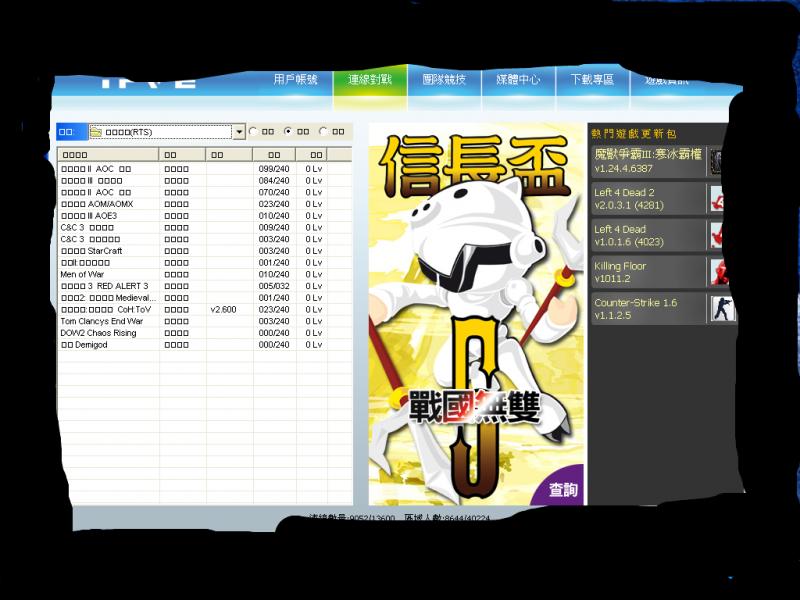Select the RED ALERT 3 room row
The width and height of the screenshot is (800, 600).
tap(205, 286)
